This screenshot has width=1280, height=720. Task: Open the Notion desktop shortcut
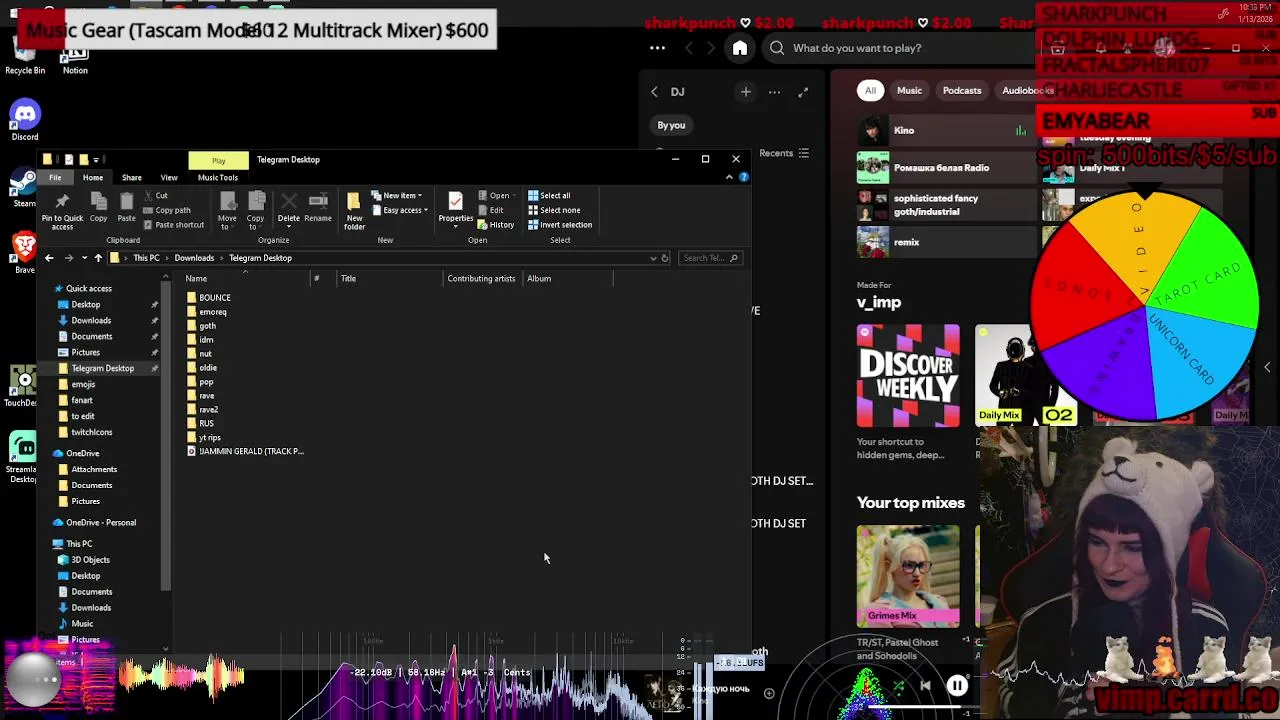pyautogui.click(x=75, y=58)
